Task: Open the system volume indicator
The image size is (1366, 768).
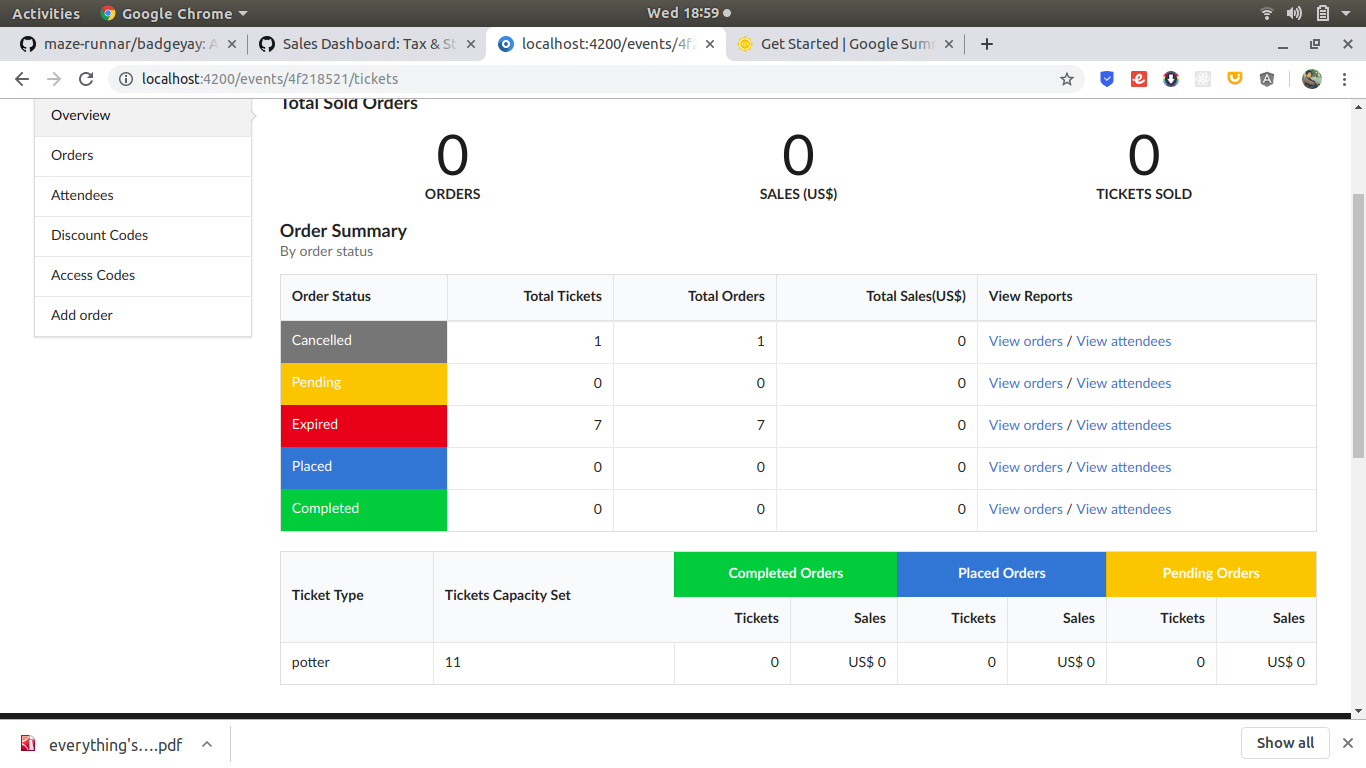Action: (x=1294, y=13)
